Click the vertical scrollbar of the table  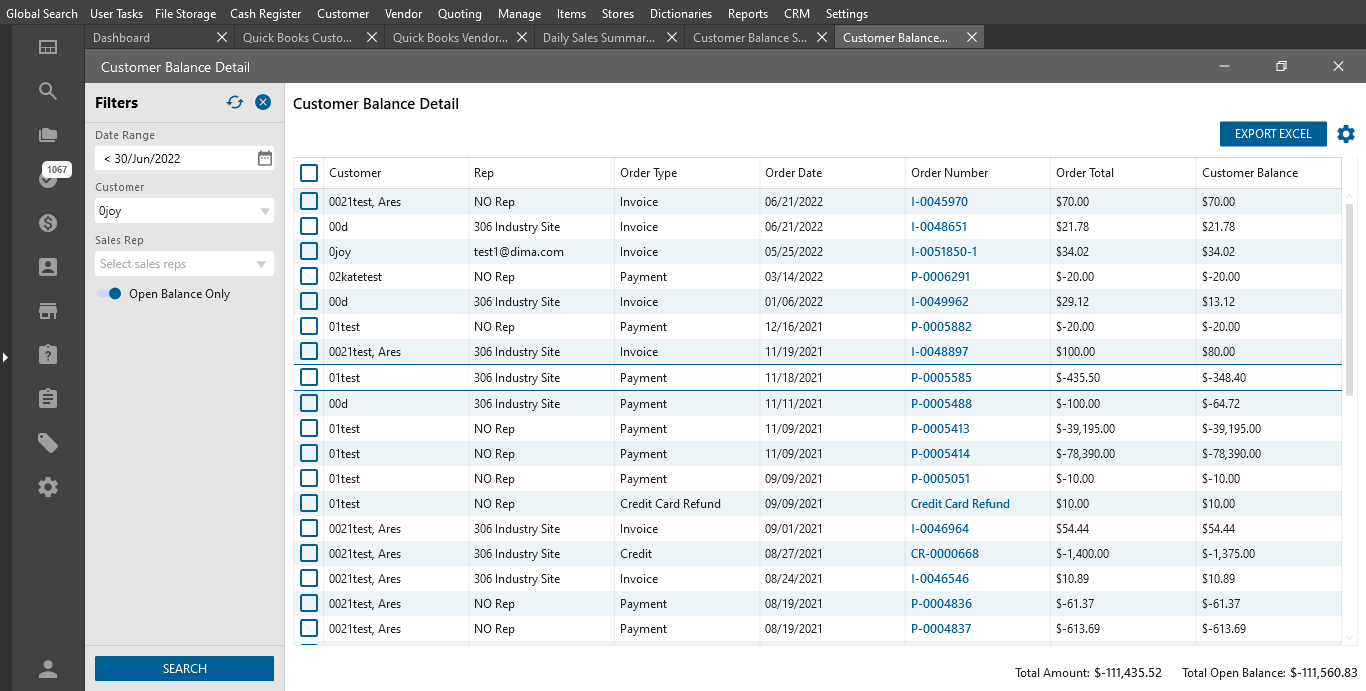pos(1349,300)
